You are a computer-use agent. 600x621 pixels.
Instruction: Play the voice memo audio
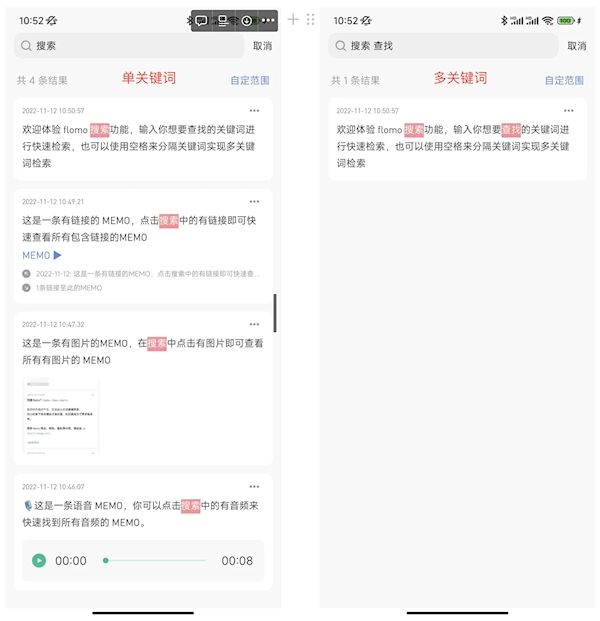(39, 560)
